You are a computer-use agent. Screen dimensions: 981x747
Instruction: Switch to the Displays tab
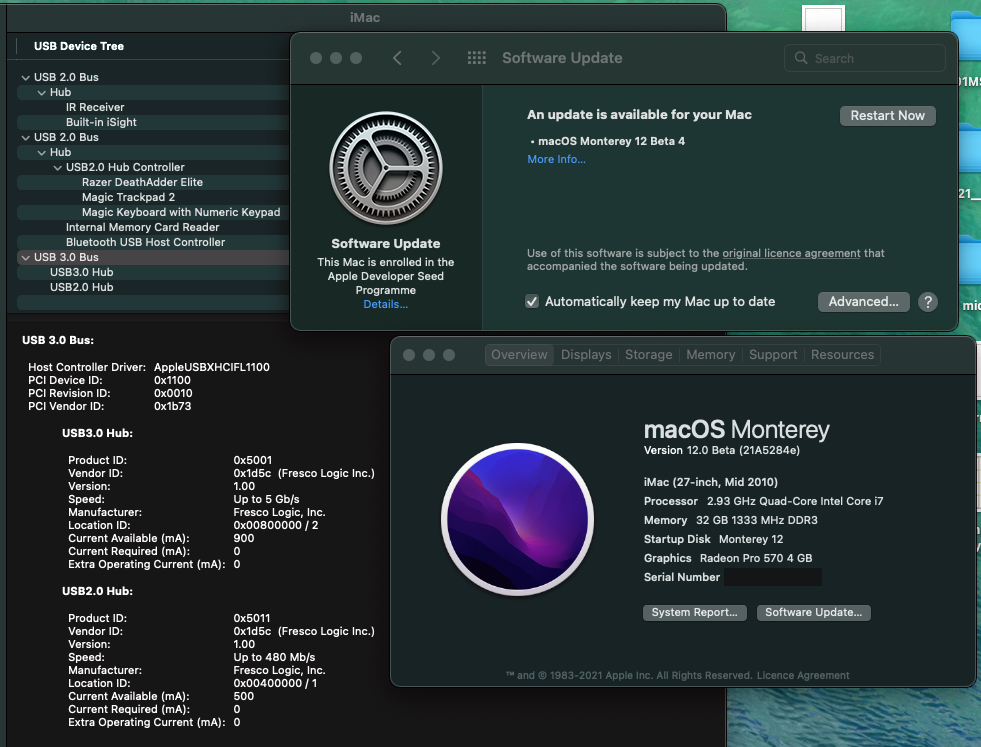(x=586, y=355)
